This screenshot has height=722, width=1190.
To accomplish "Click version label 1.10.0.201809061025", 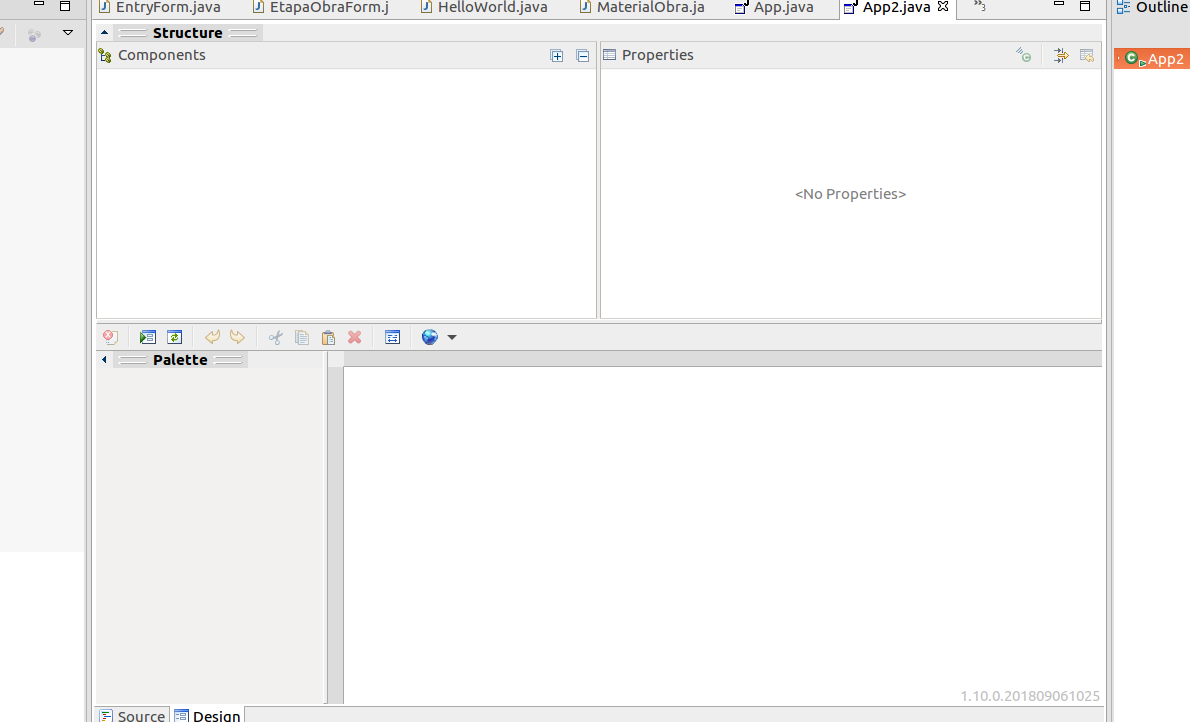I will pyautogui.click(x=1030, y=695).
